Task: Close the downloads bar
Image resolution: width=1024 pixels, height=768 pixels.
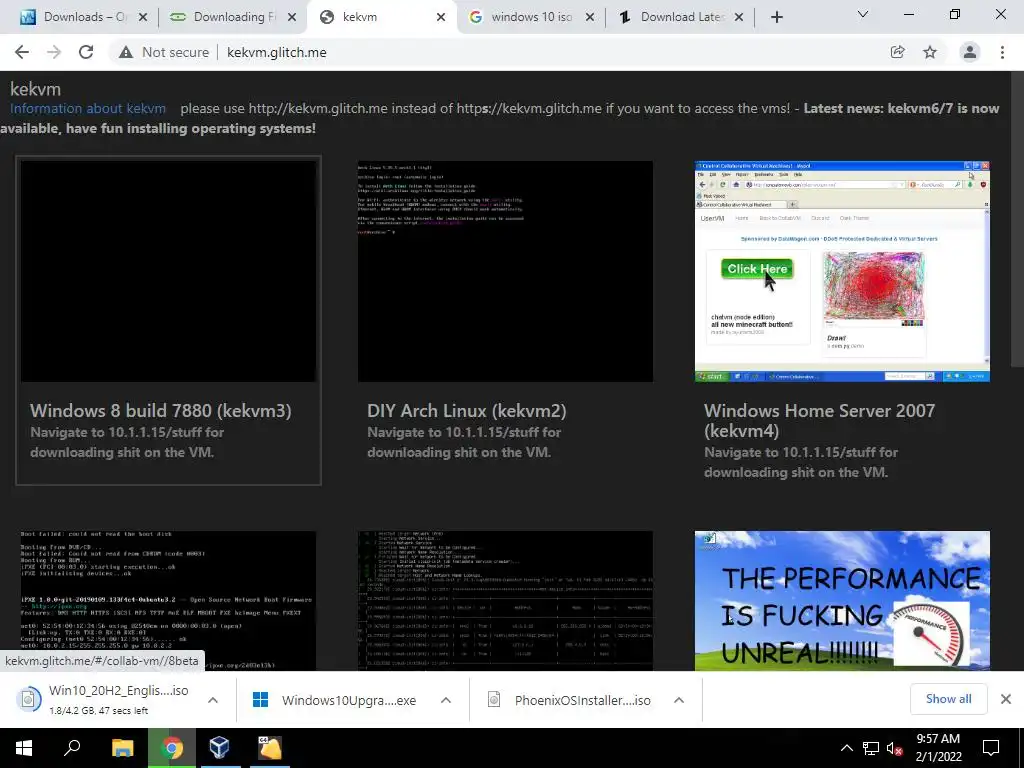Action: click(x=1006, y=699)
